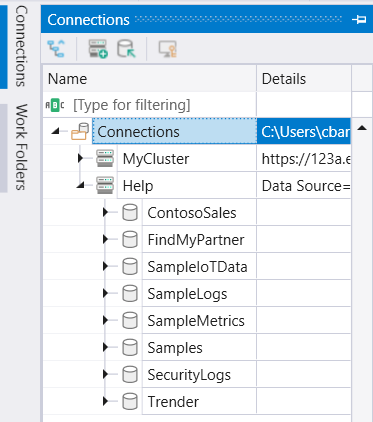Expand the SecurityLogs database
Screen dimensions: 373x422
[105, 374]
